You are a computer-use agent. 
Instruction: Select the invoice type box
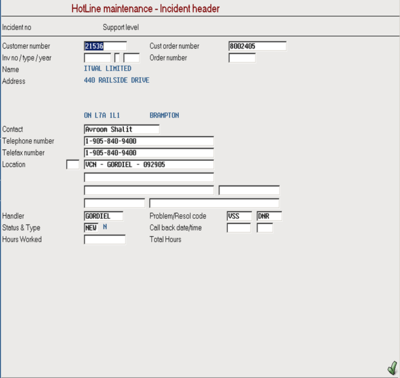click(x=117, y=58)
